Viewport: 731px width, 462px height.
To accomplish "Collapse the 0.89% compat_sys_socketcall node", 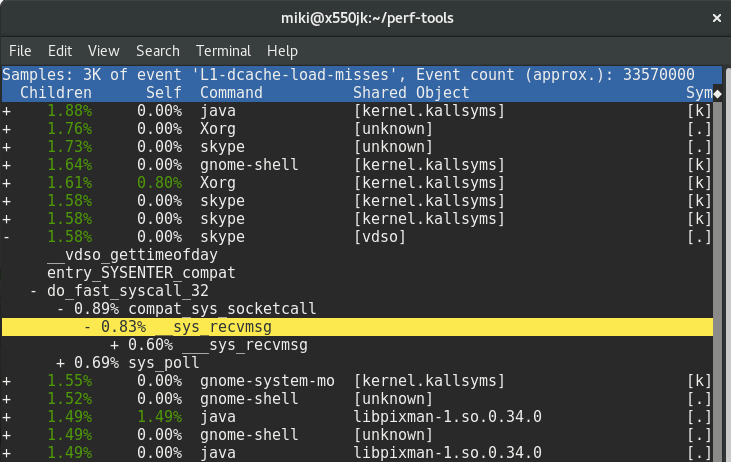I will point(61,309).
